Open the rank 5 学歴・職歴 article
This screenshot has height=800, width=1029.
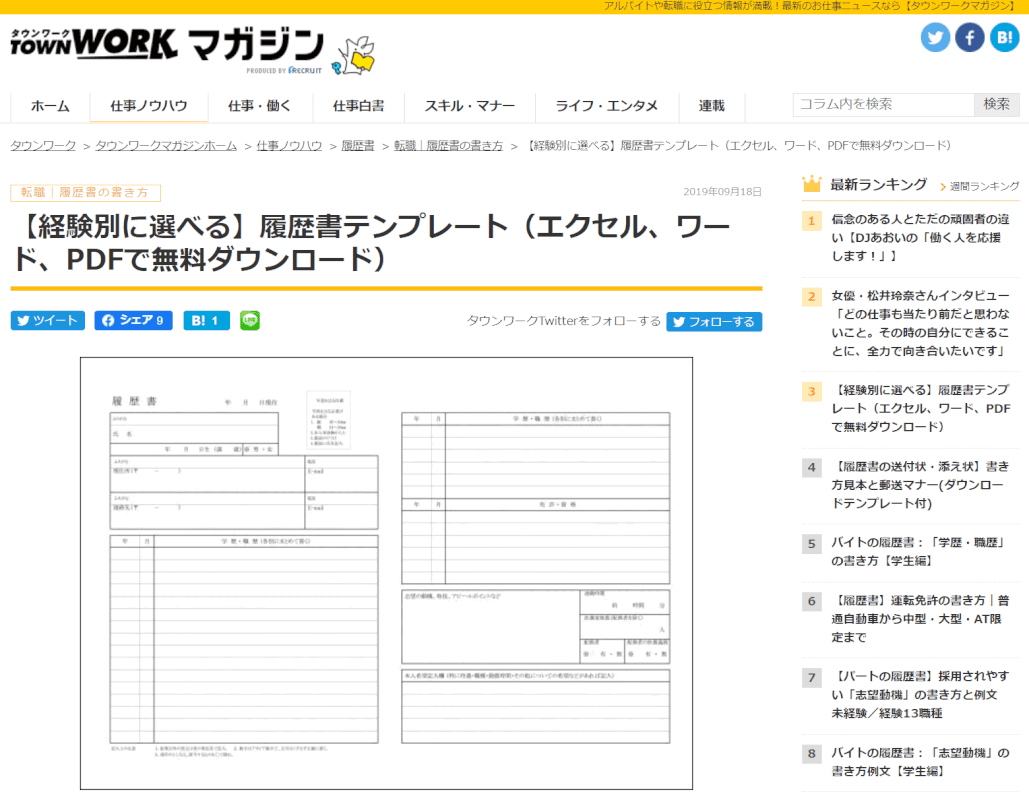pyautogui.click(x=917, y=552)
